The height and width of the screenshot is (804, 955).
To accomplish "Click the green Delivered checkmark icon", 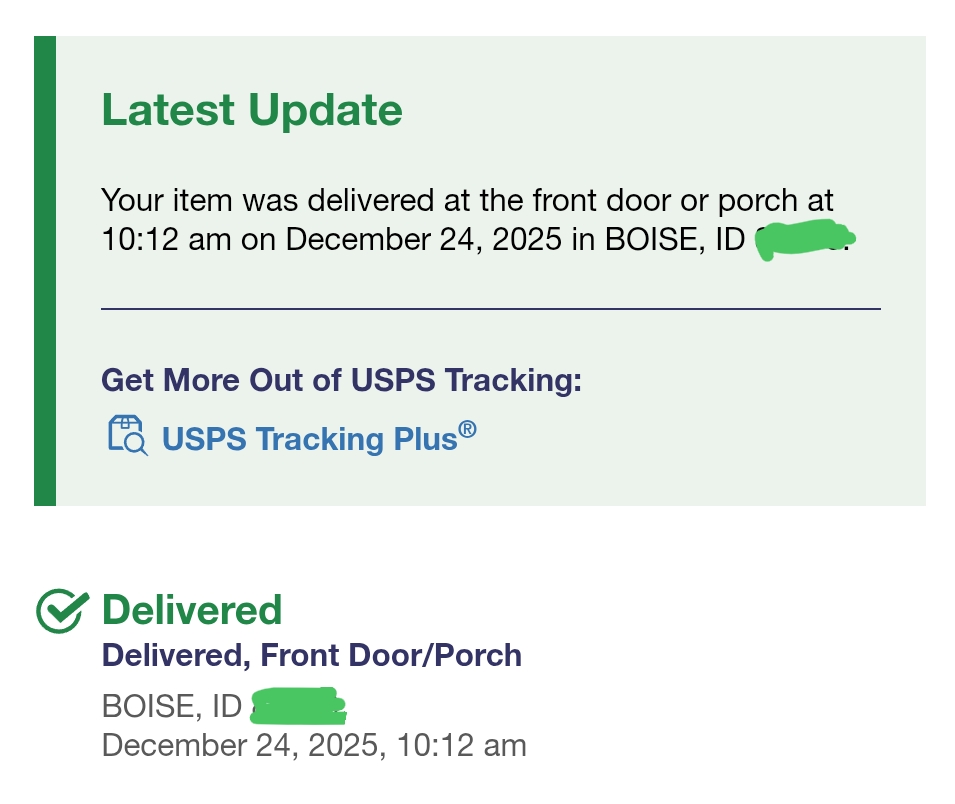I will tap(63, 610).
